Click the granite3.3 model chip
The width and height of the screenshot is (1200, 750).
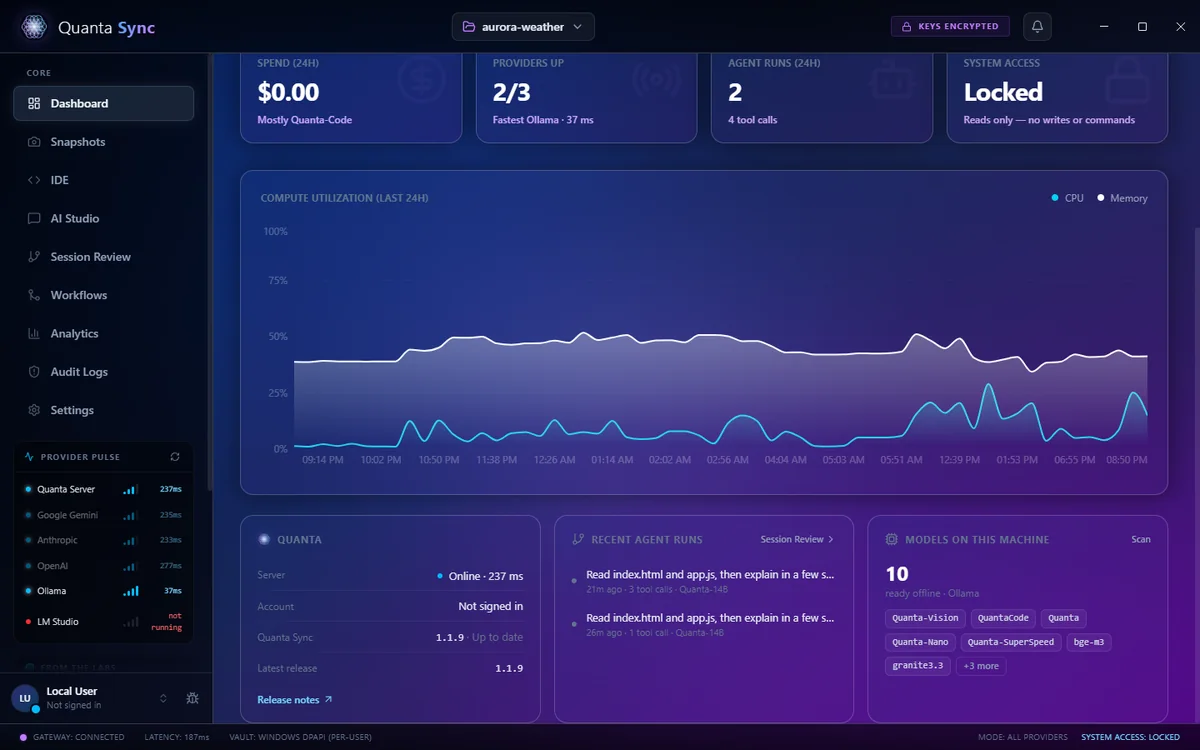point(918,666)
